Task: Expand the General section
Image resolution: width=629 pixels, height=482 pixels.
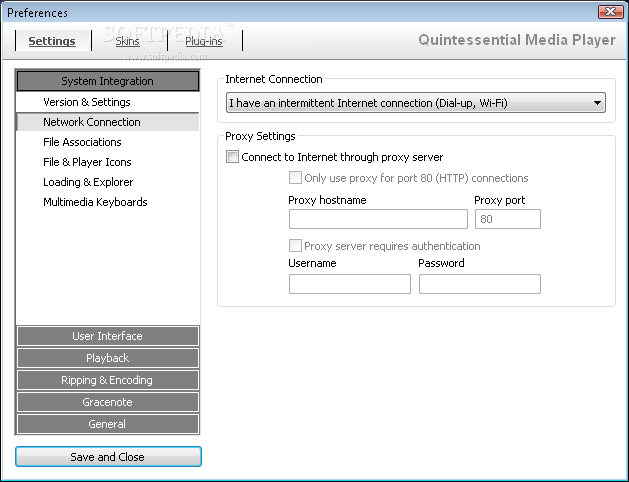Action: [x=108, y=424]
